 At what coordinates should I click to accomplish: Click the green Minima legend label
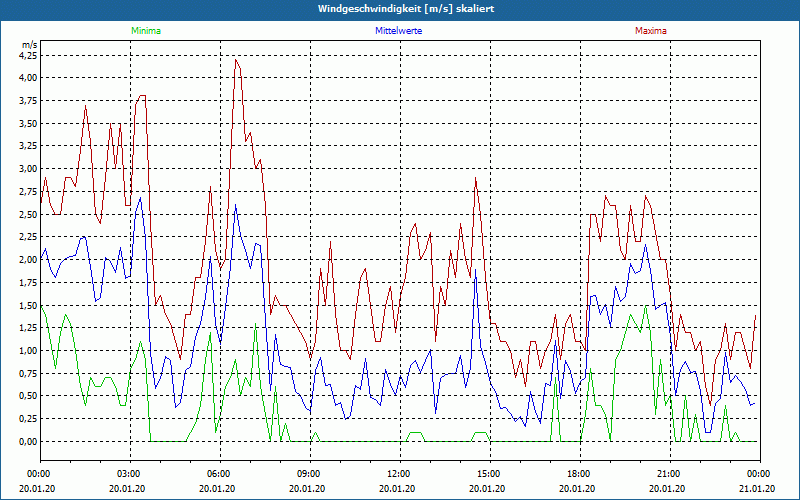click(x=146, y=31)
